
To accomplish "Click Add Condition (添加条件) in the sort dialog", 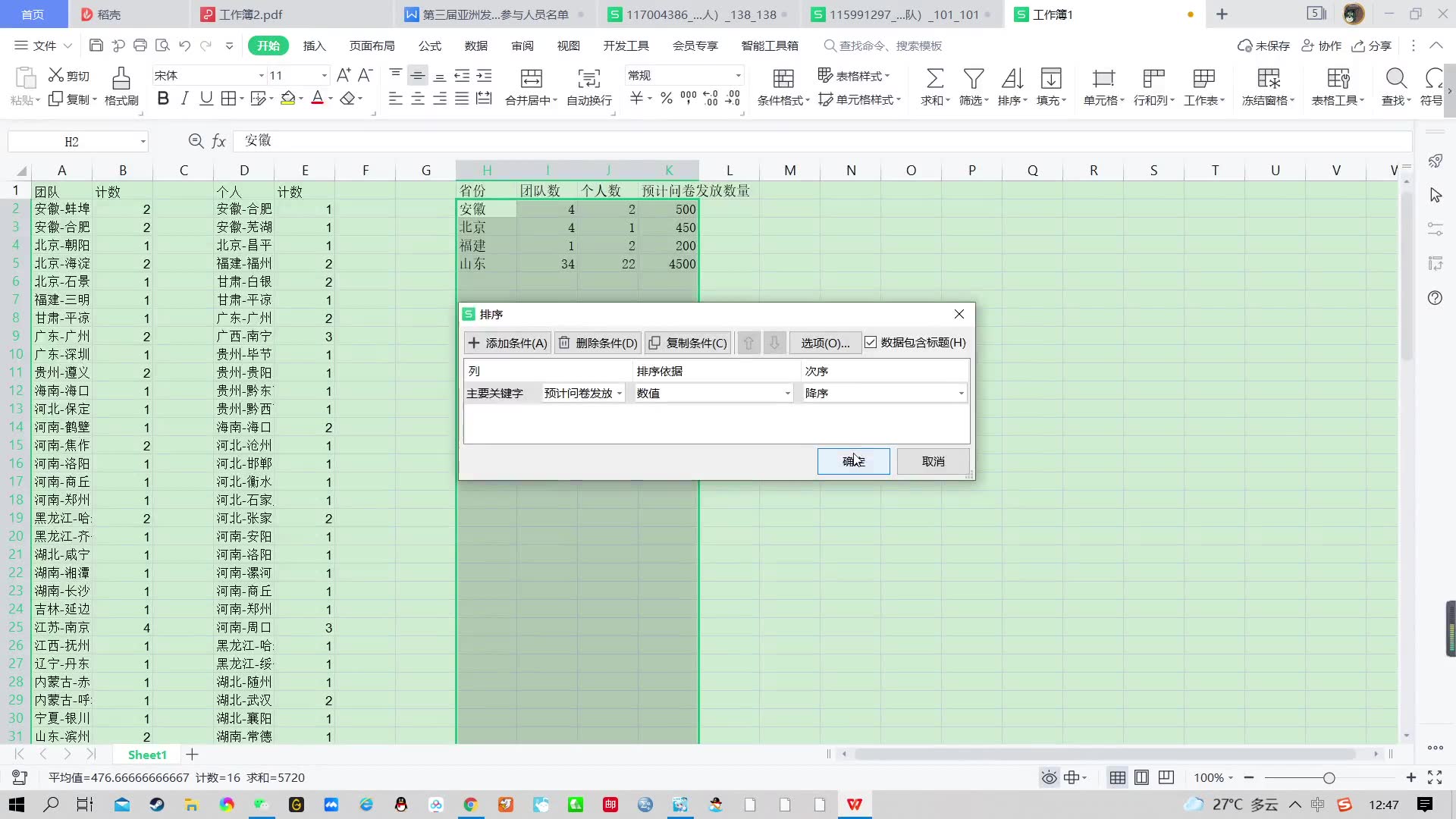I will click(507, 343).
